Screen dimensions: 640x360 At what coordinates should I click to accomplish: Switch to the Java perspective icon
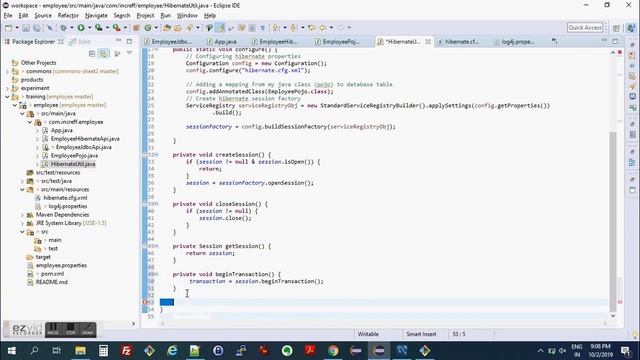631,28
